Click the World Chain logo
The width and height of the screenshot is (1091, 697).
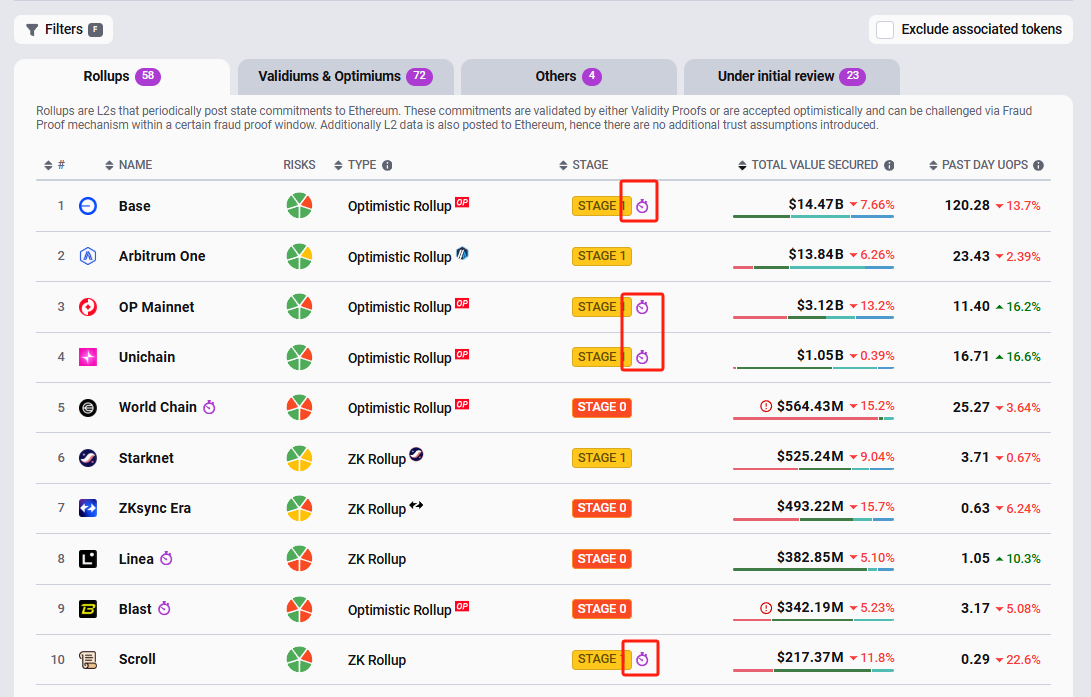point(88,408)
